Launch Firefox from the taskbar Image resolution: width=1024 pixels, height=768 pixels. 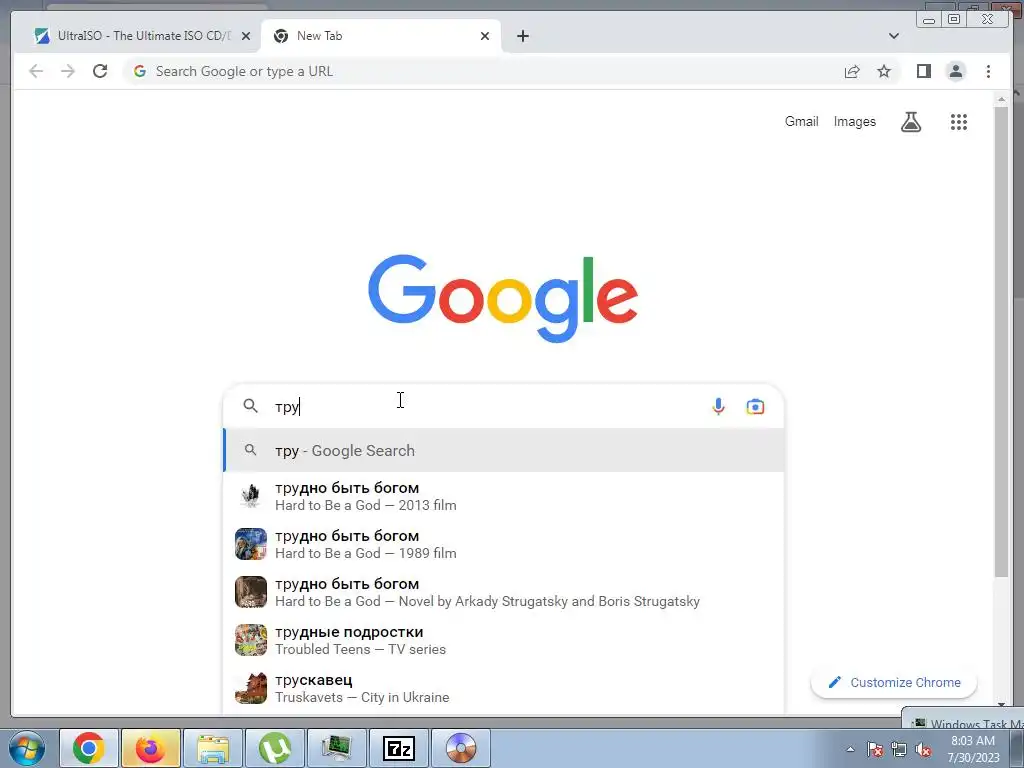tap(151, 748)
